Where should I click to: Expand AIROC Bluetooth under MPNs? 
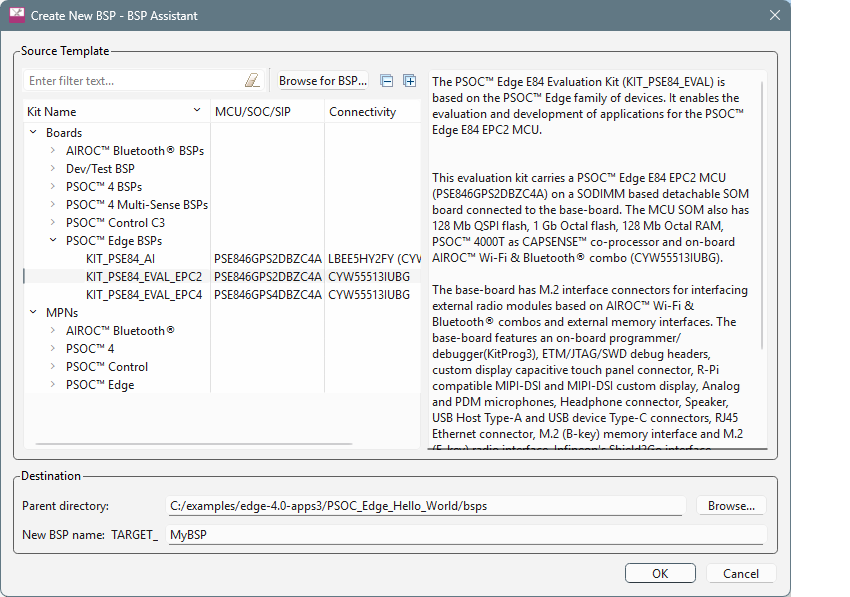coord(53,330)
